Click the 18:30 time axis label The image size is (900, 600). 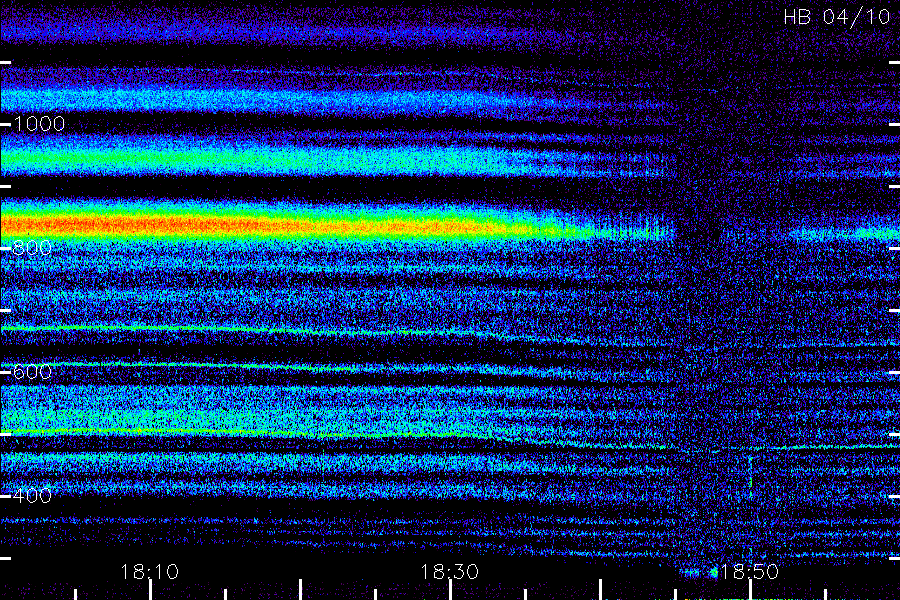point(449,572)
